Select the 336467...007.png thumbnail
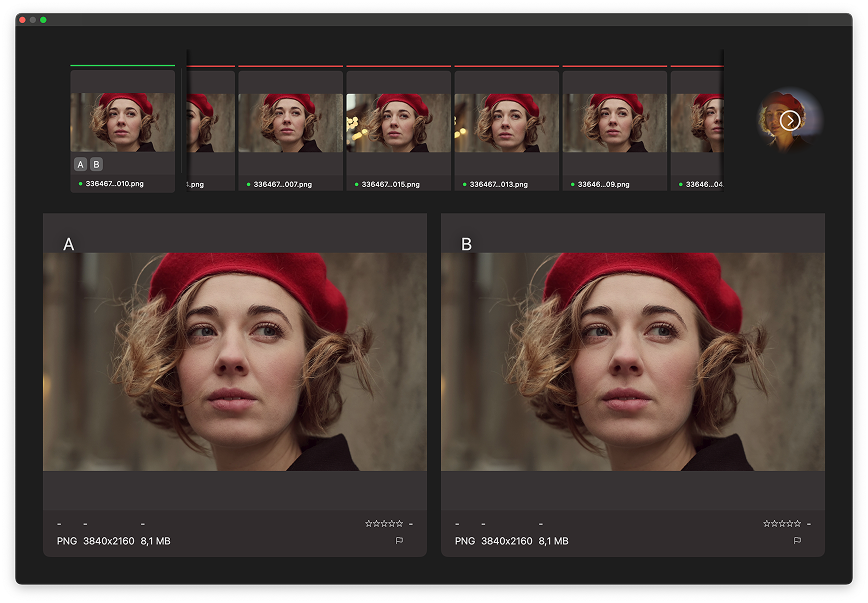This screenshot has height=603, width=868. (290, 123)
